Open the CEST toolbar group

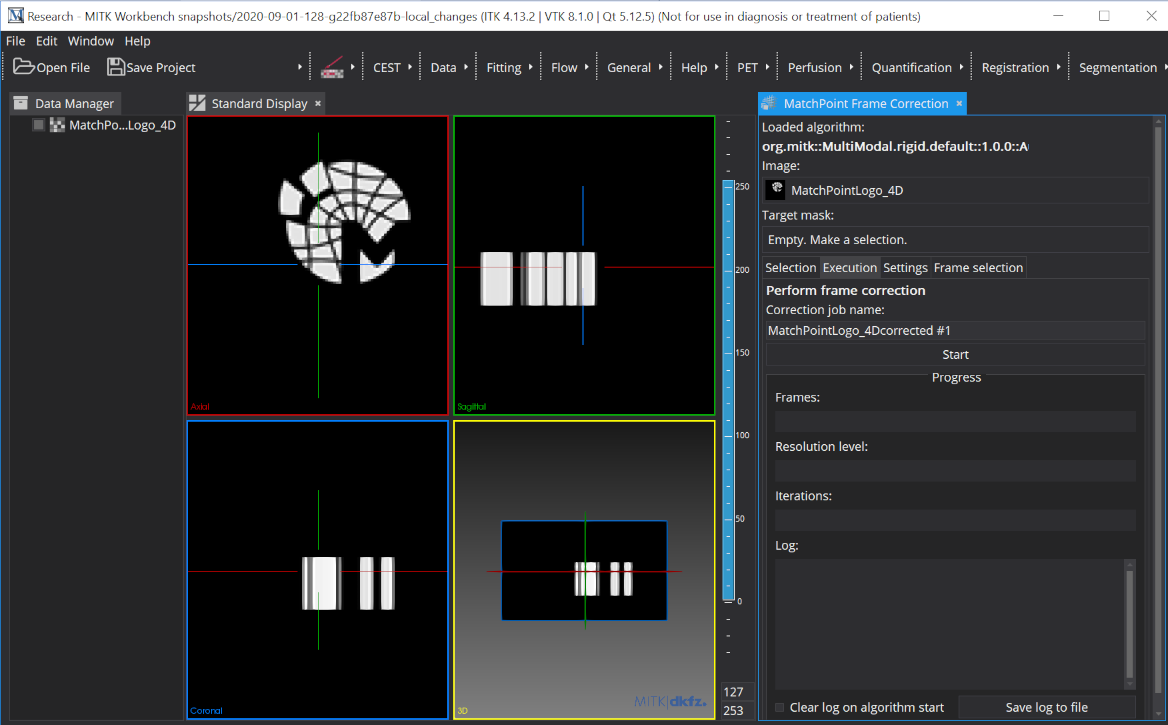click(387, 67)
